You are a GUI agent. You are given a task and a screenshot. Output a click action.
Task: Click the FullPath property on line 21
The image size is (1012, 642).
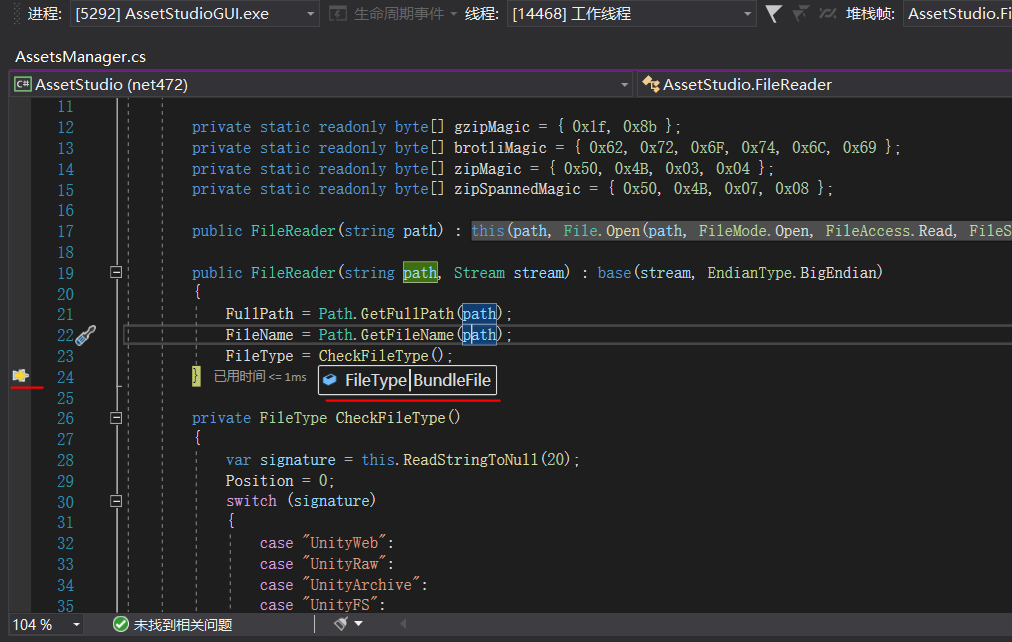259,314
